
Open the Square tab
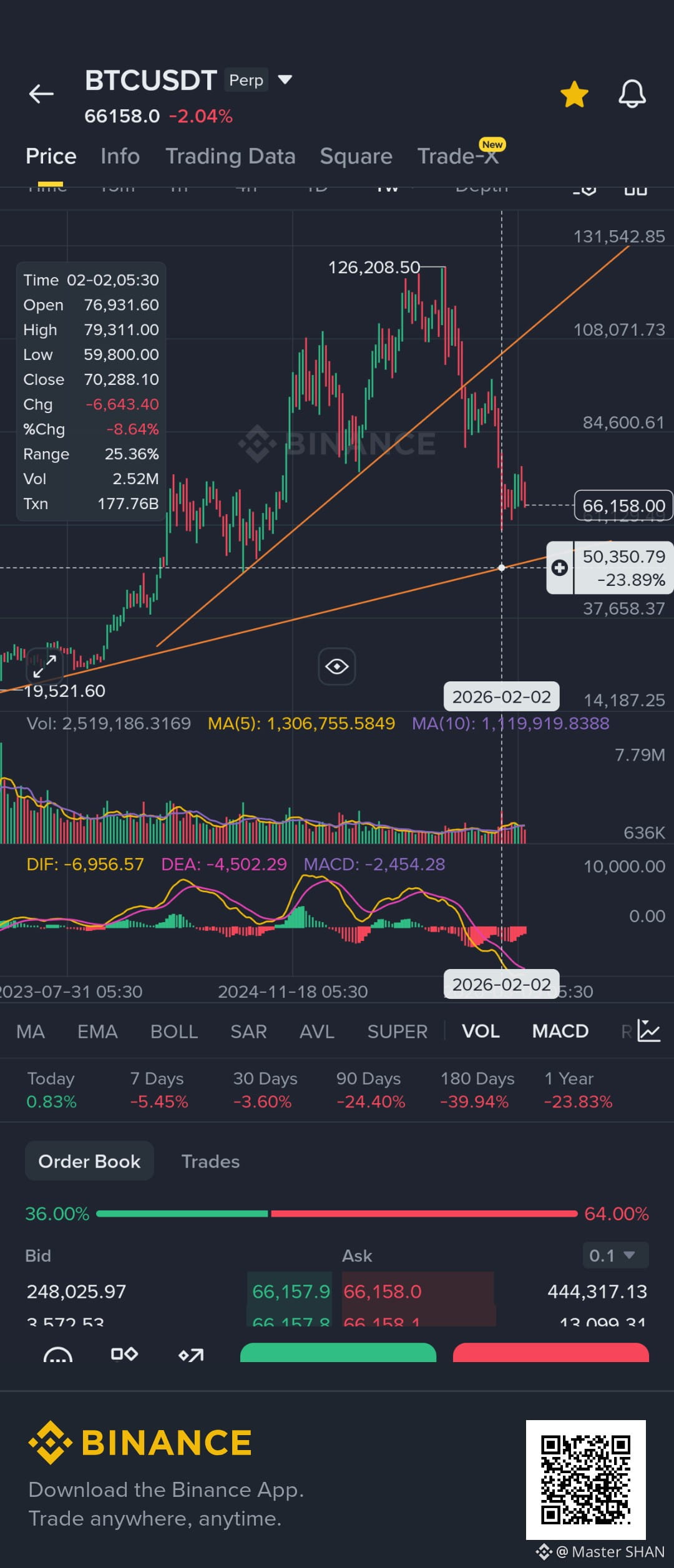point(356,156)
